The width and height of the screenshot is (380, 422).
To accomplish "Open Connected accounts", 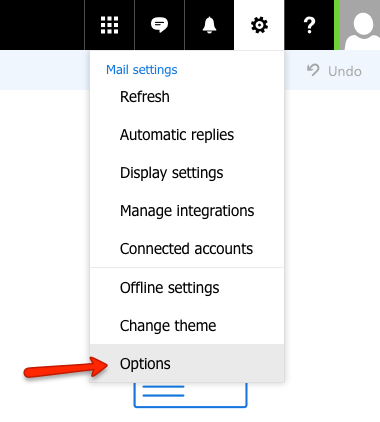I will click(x=187, y=249).
